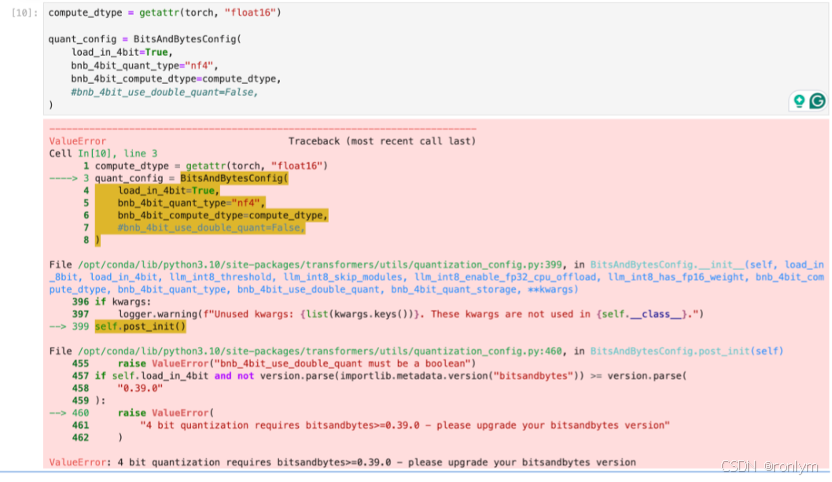Click the Grammarly G icon
Viewport: 832px width, 482px height.
818,101
